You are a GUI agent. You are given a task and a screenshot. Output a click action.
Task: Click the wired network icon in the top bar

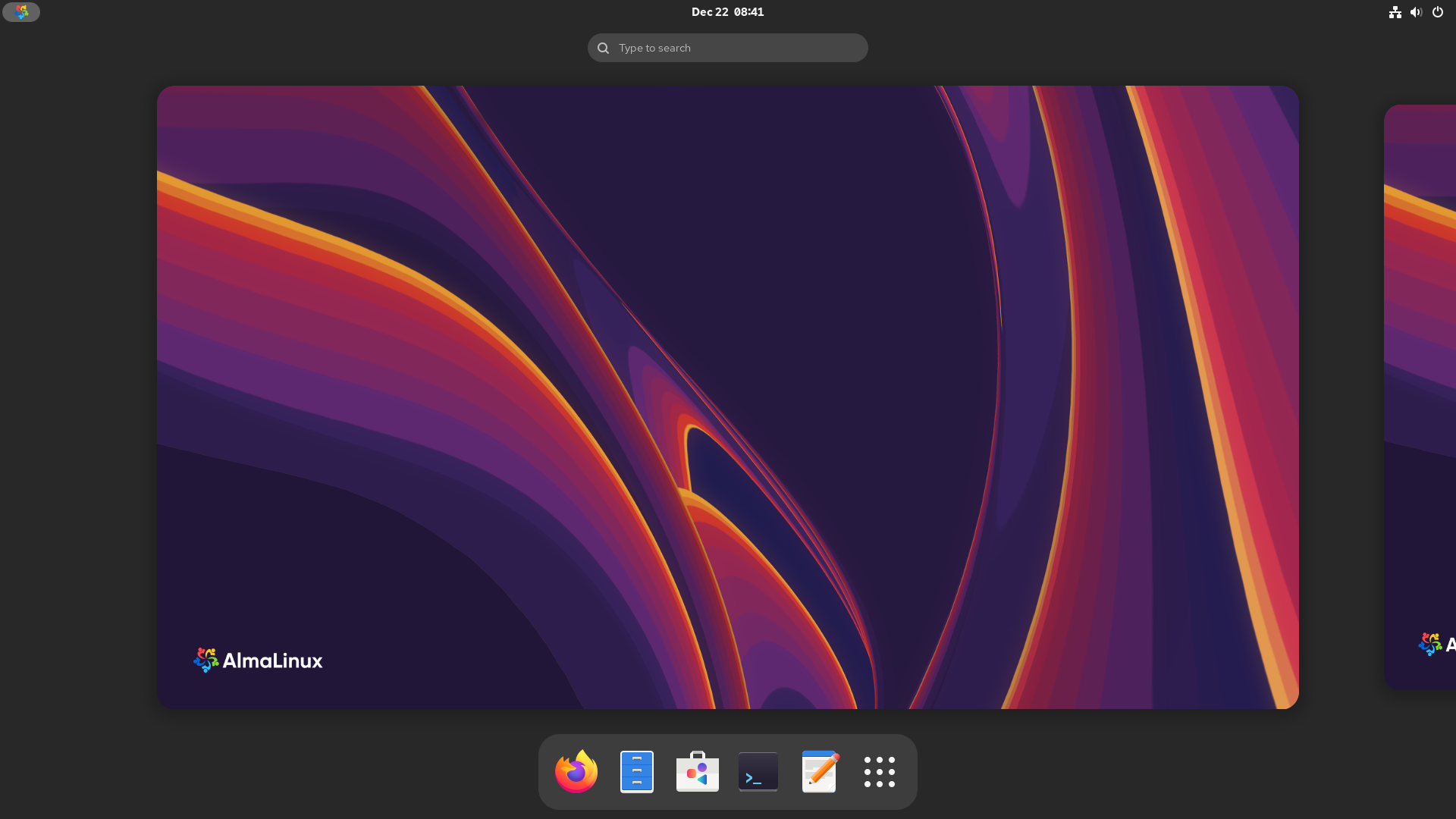[x=1395, y=12]
